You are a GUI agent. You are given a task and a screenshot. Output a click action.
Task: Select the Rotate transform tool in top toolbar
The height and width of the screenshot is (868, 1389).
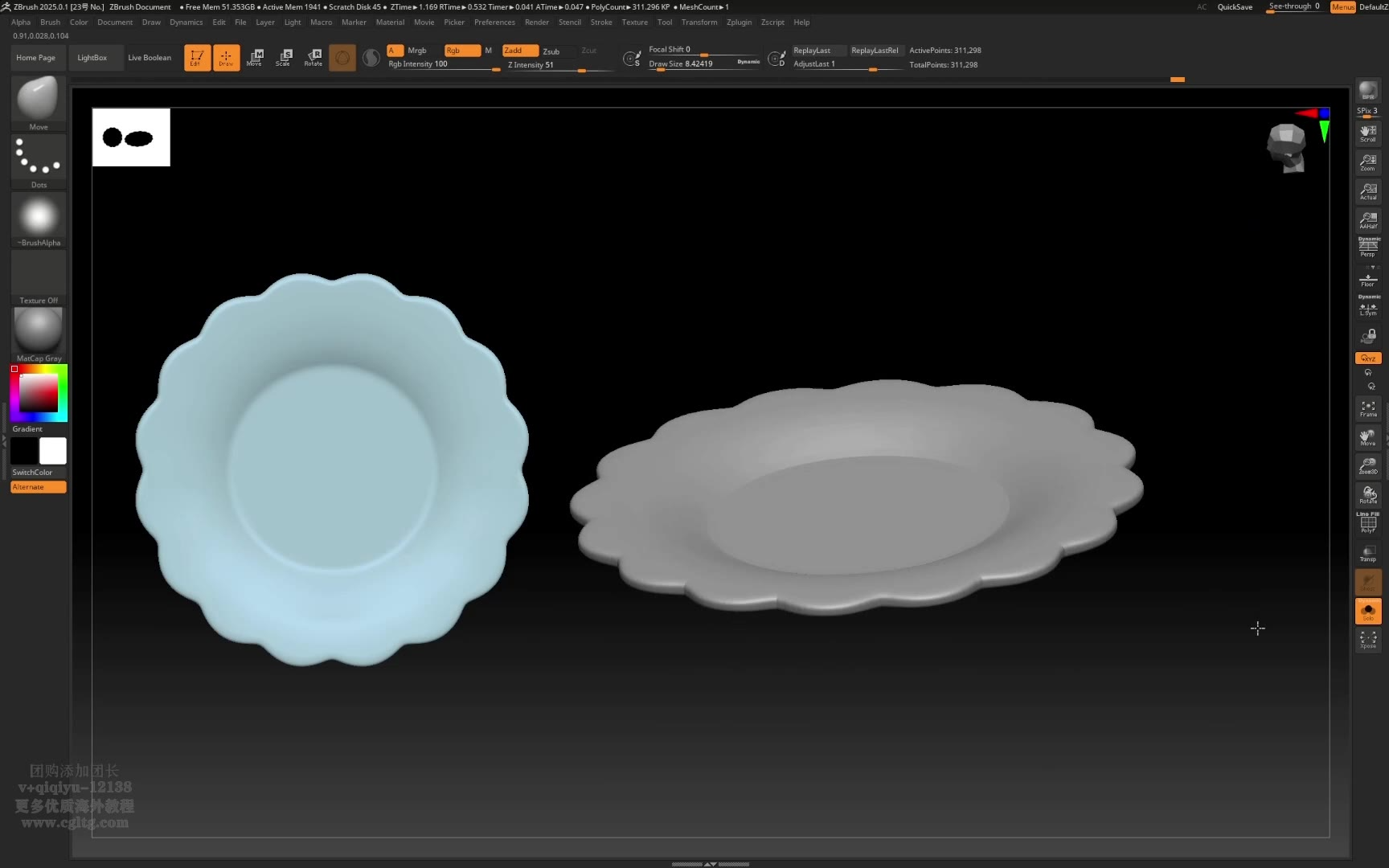(313, 57)
